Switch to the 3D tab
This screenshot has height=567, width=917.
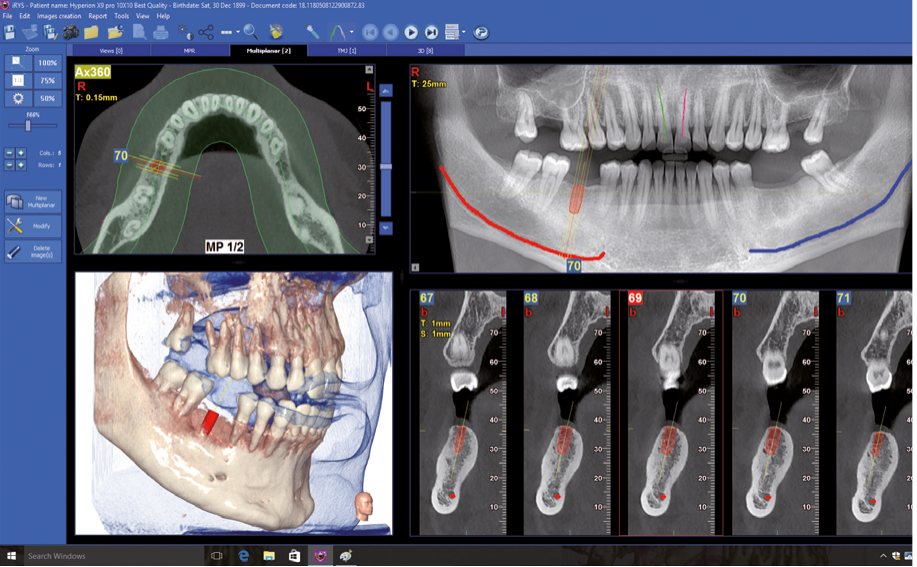point(425,51)
